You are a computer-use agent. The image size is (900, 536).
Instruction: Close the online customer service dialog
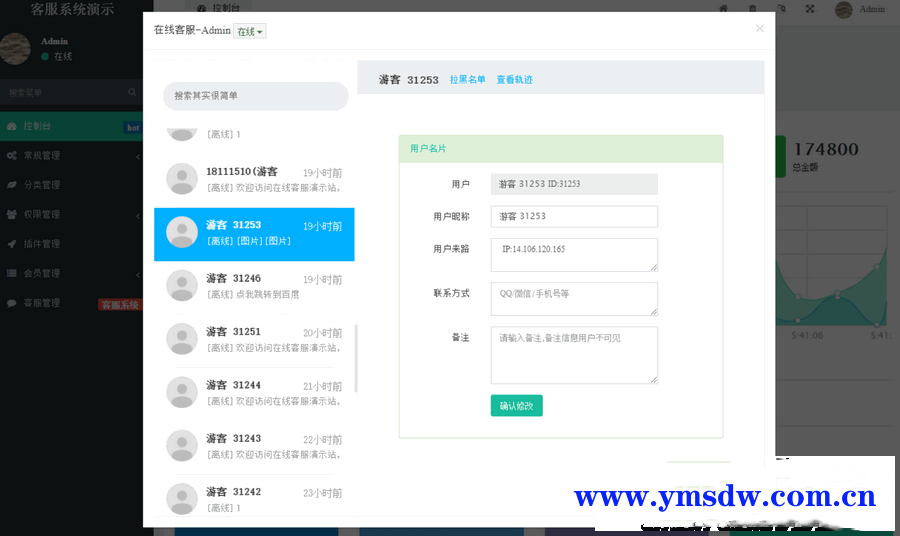[759, 29]
